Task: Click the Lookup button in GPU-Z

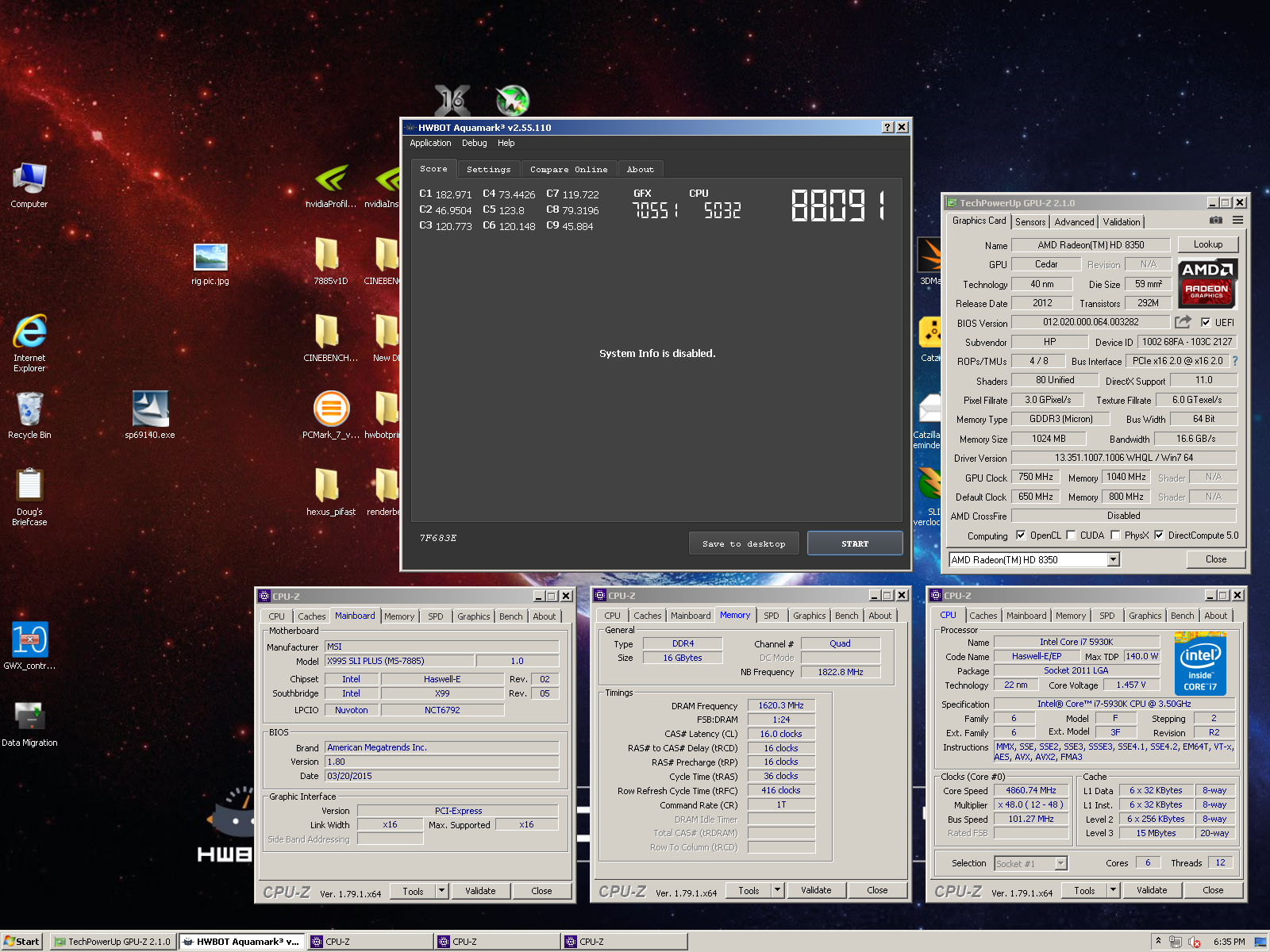Action: tap(1208, 244)
